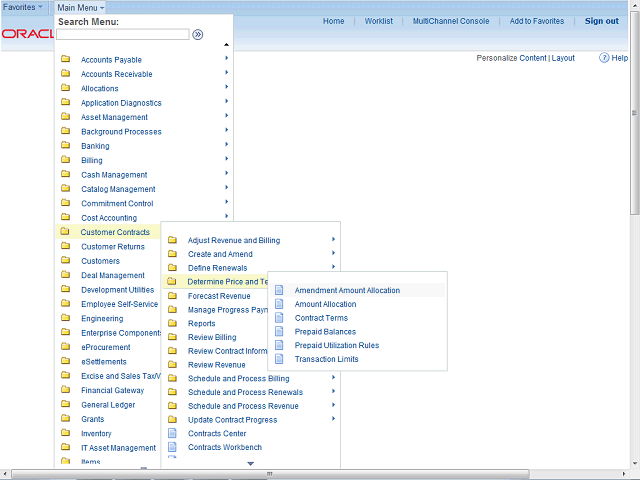
Task: Click the Accounts Payable folder icon
Action: (65, 59)
